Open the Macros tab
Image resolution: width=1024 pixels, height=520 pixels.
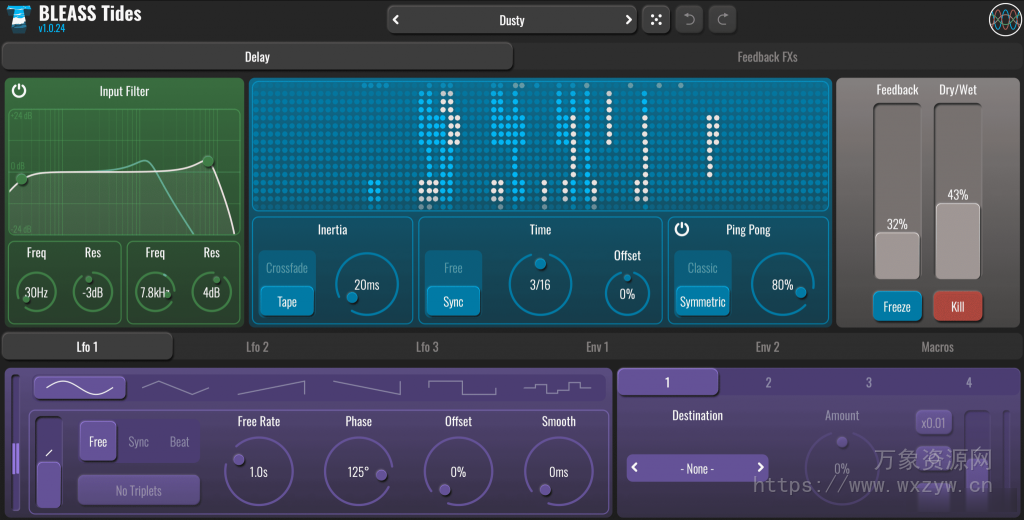coord(937,347)
